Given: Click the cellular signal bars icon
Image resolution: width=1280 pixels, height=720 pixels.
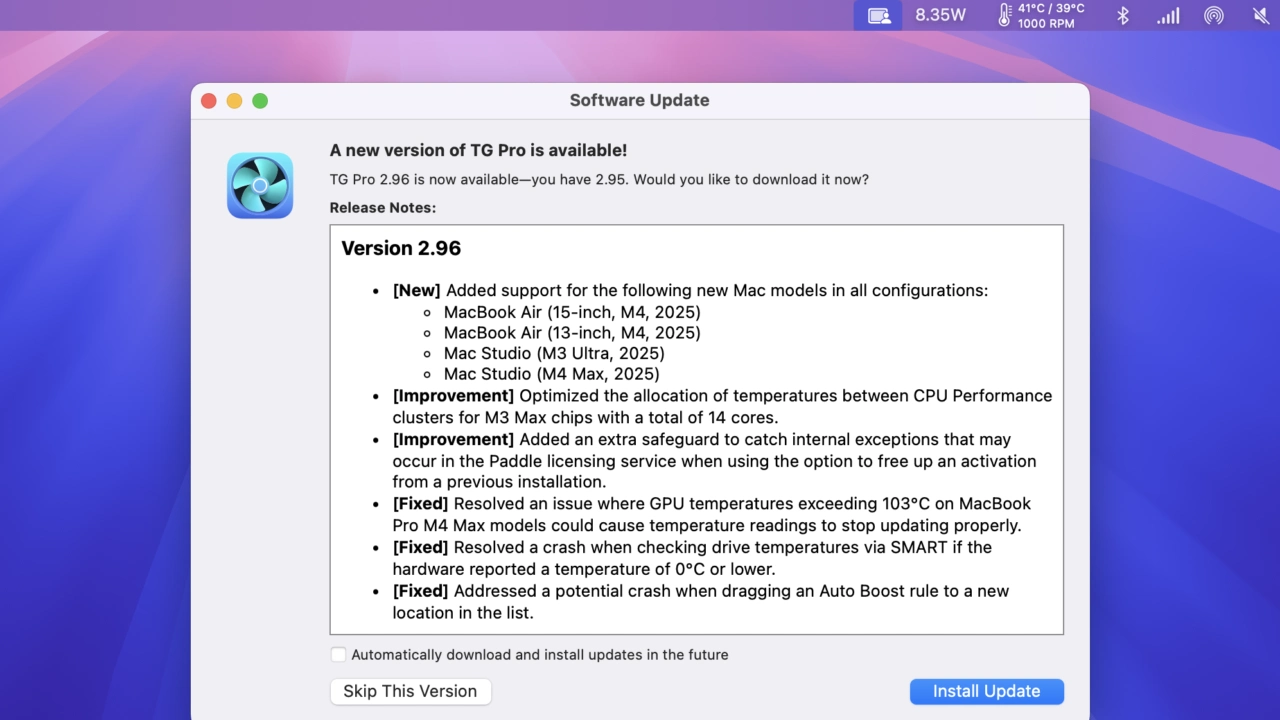Looking at the screenshot, I should coord(1168,15).
